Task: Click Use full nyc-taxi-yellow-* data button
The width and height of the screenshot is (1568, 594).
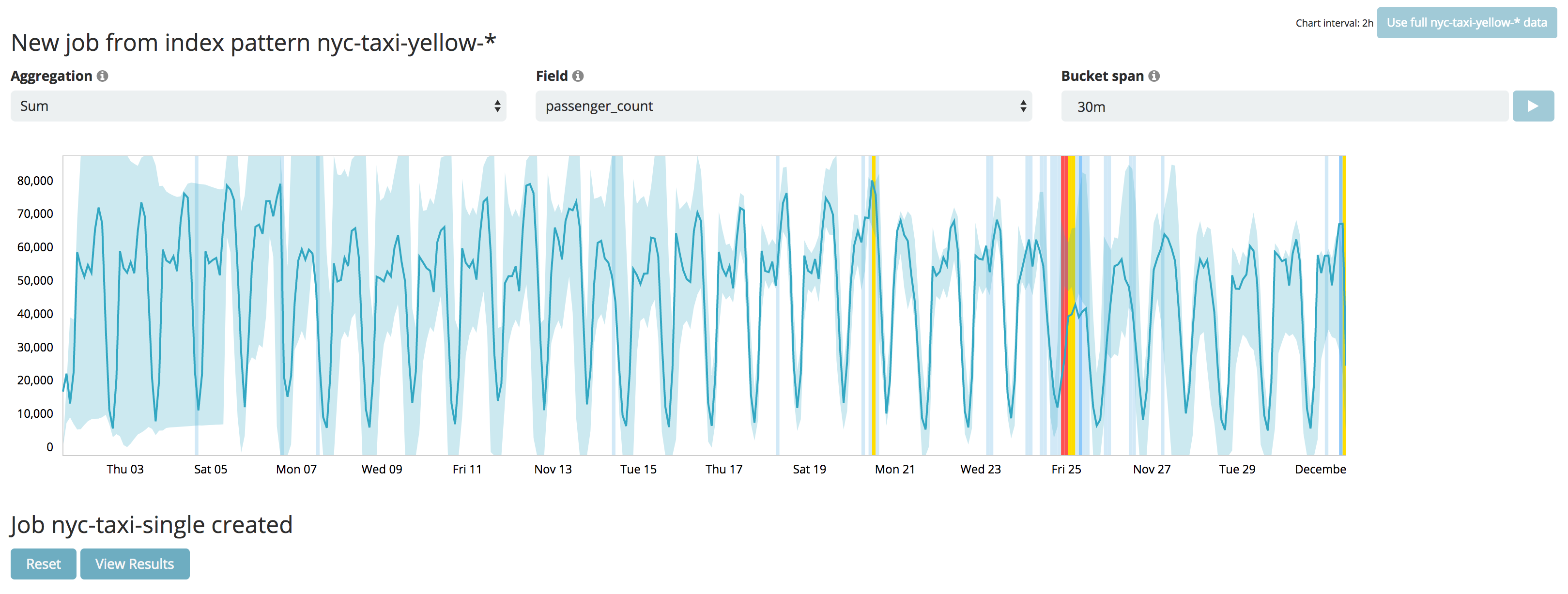Action: point(1466,23)
